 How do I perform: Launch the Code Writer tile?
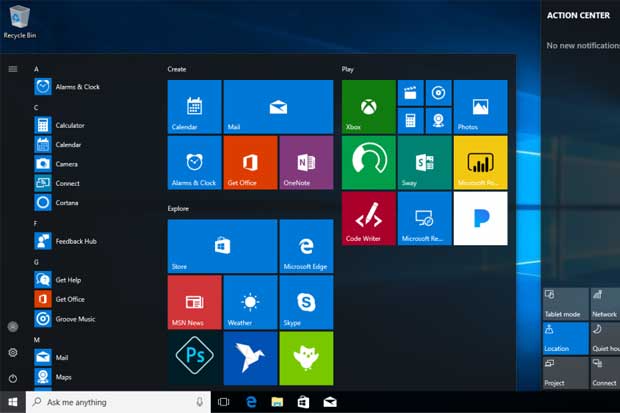pyautogui.click(x=368, y=219)
